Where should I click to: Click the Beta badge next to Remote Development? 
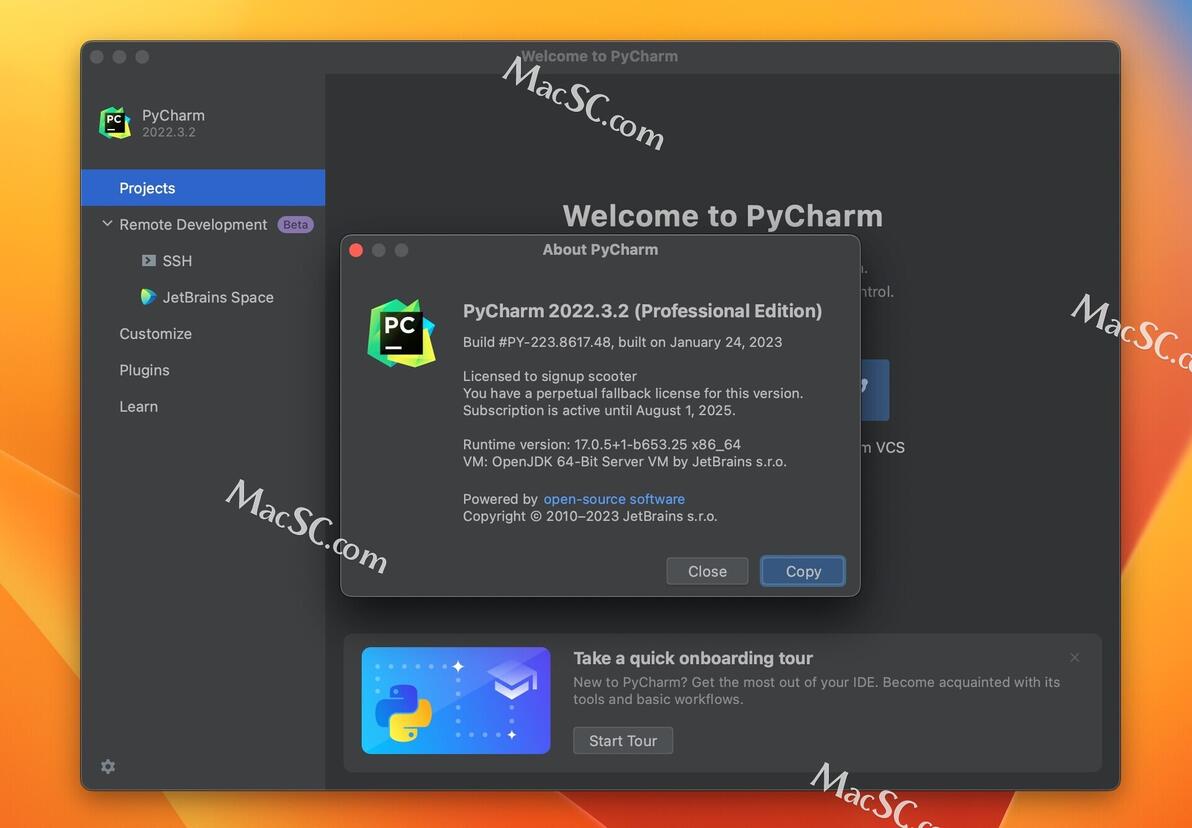pyautogui.click(x=295, y=224)
